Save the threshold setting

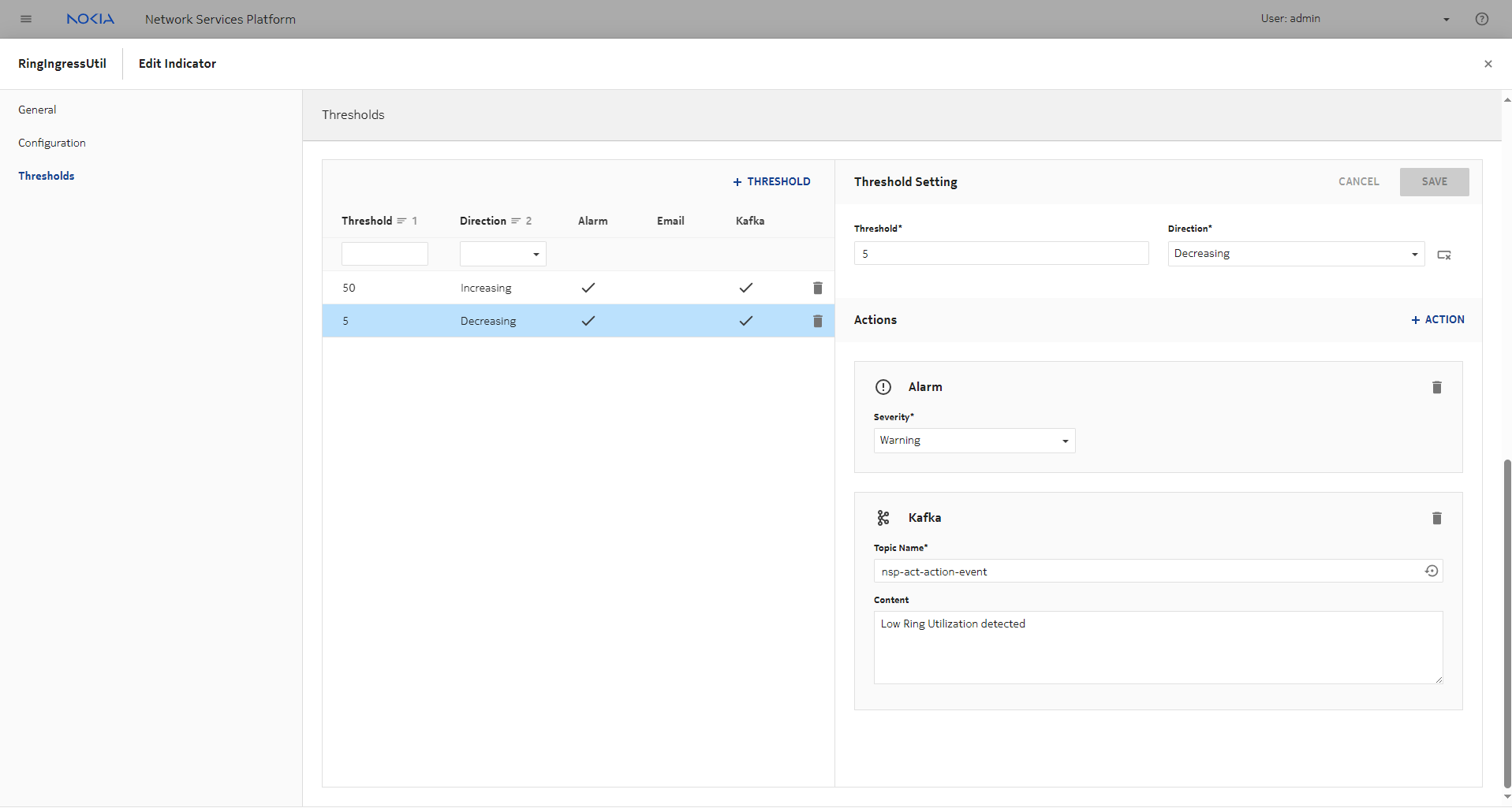coord(1434,182)
